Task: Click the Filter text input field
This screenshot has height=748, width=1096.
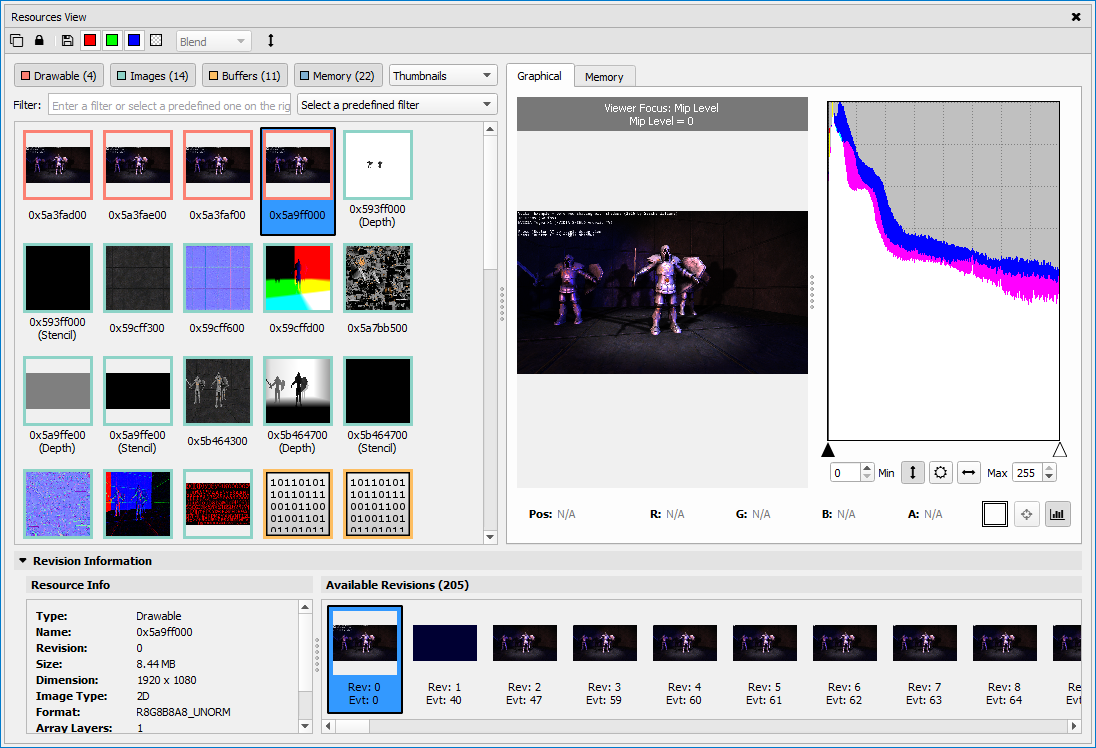Action: coord(170,105)
